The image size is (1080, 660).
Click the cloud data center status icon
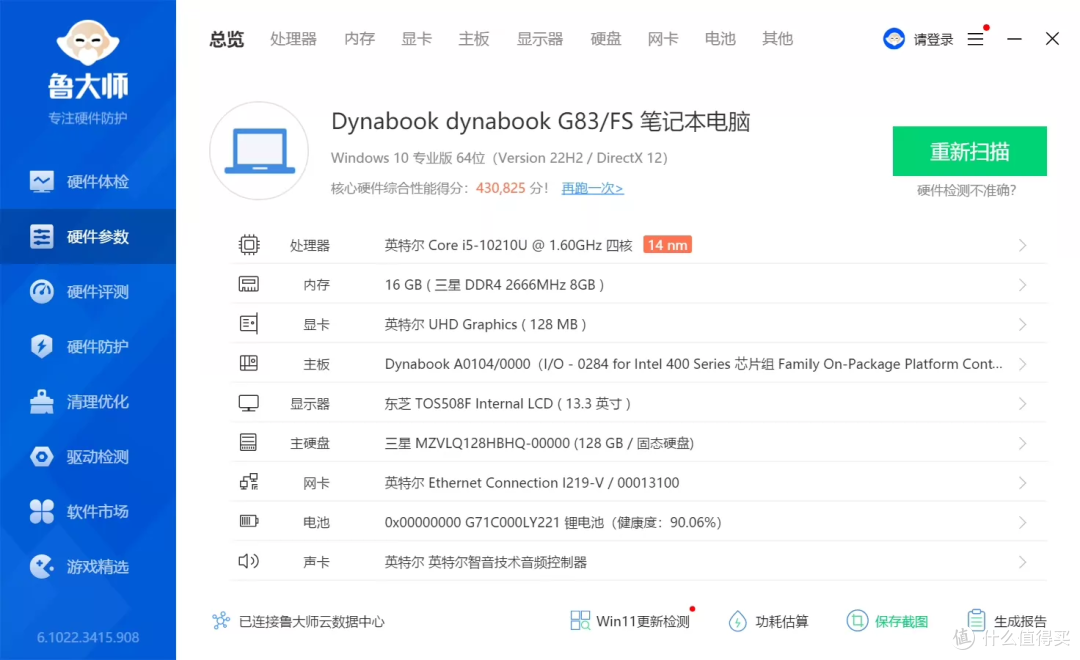click(220, 621)
